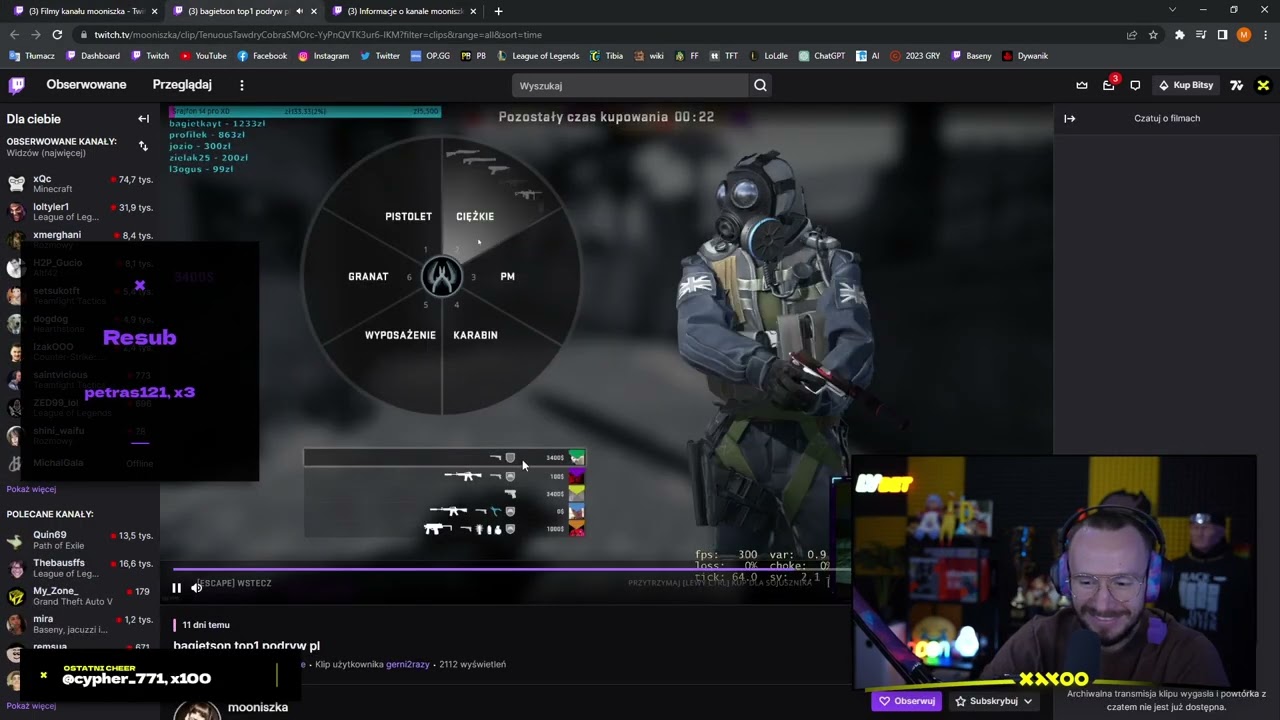Open the notifications inbox with 3 badge
Viewport: 1280px width, 720px height.
coord(1109,85)
